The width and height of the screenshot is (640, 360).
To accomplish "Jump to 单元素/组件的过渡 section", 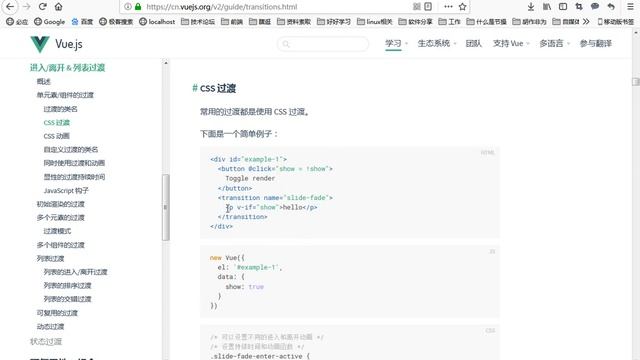I will [x=65, y=95].
